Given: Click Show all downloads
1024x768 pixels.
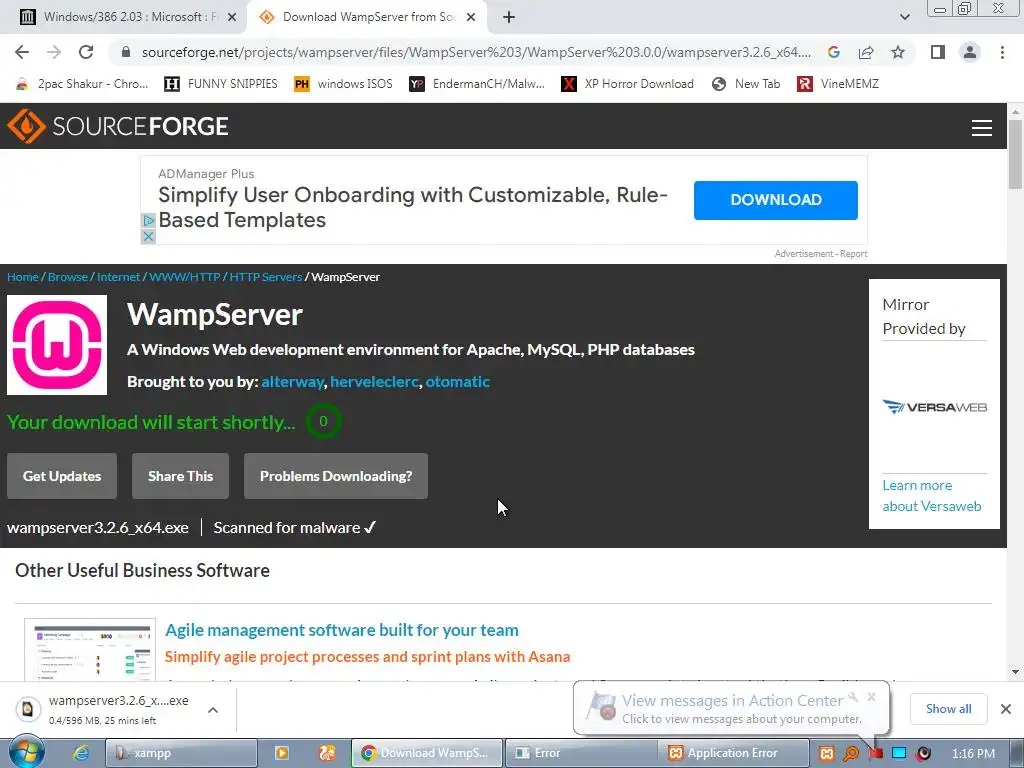Looking at the screenshot, I should pyautogui.click(x=948, y=709).
